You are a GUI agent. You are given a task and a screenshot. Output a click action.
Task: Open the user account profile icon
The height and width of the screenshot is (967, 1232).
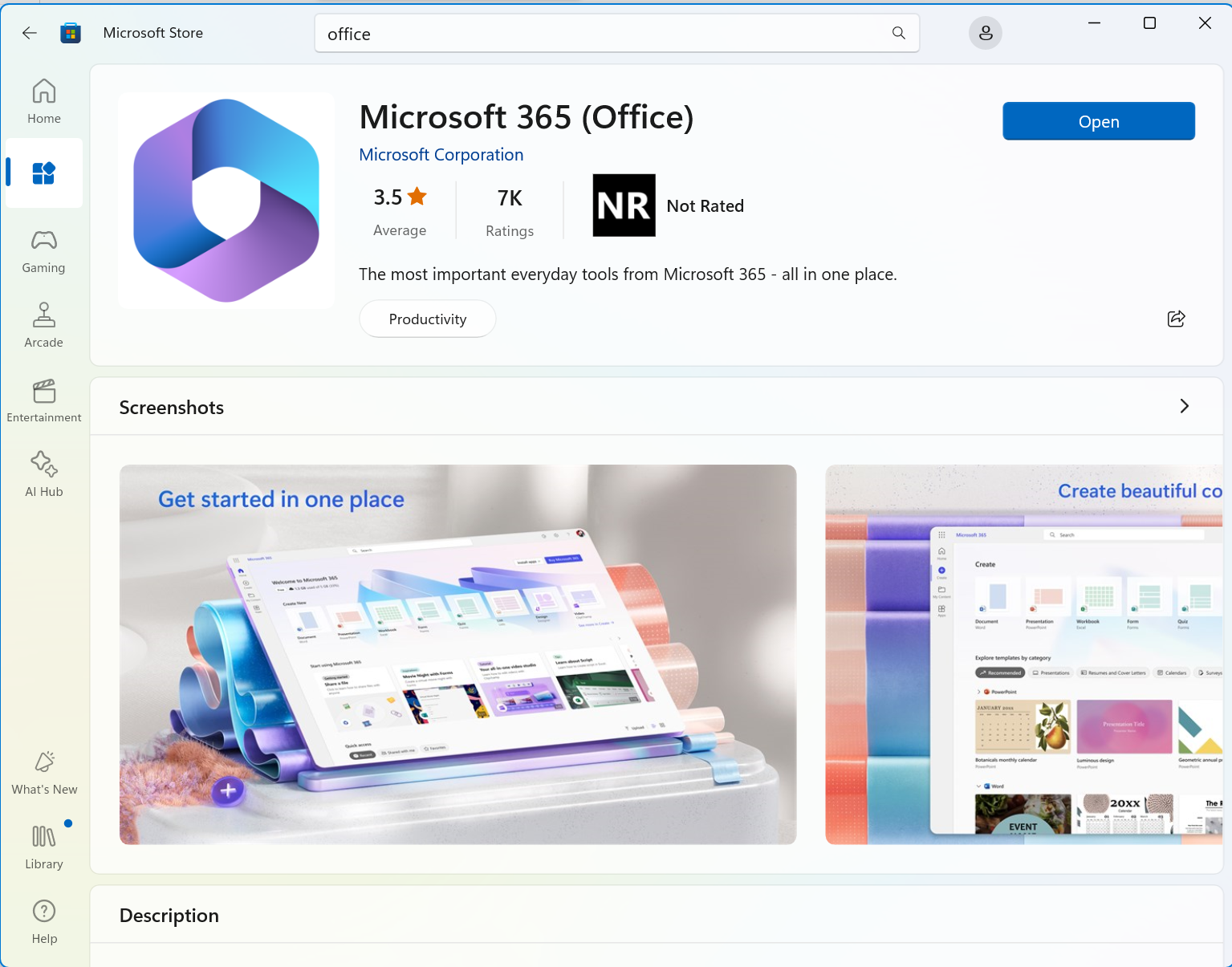click(x=986, y=33)
